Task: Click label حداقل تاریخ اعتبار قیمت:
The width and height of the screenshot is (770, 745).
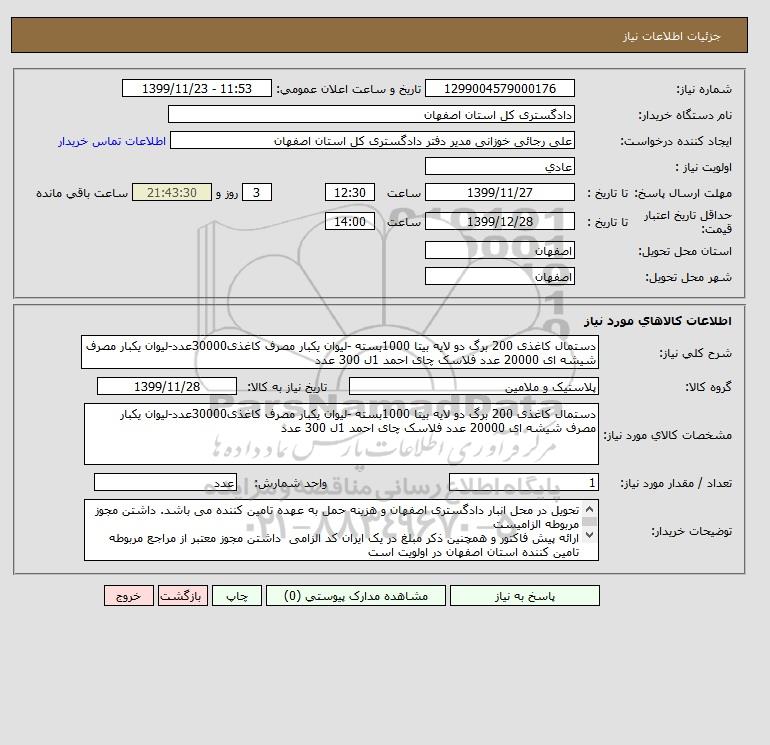Action: coord(688,222)
